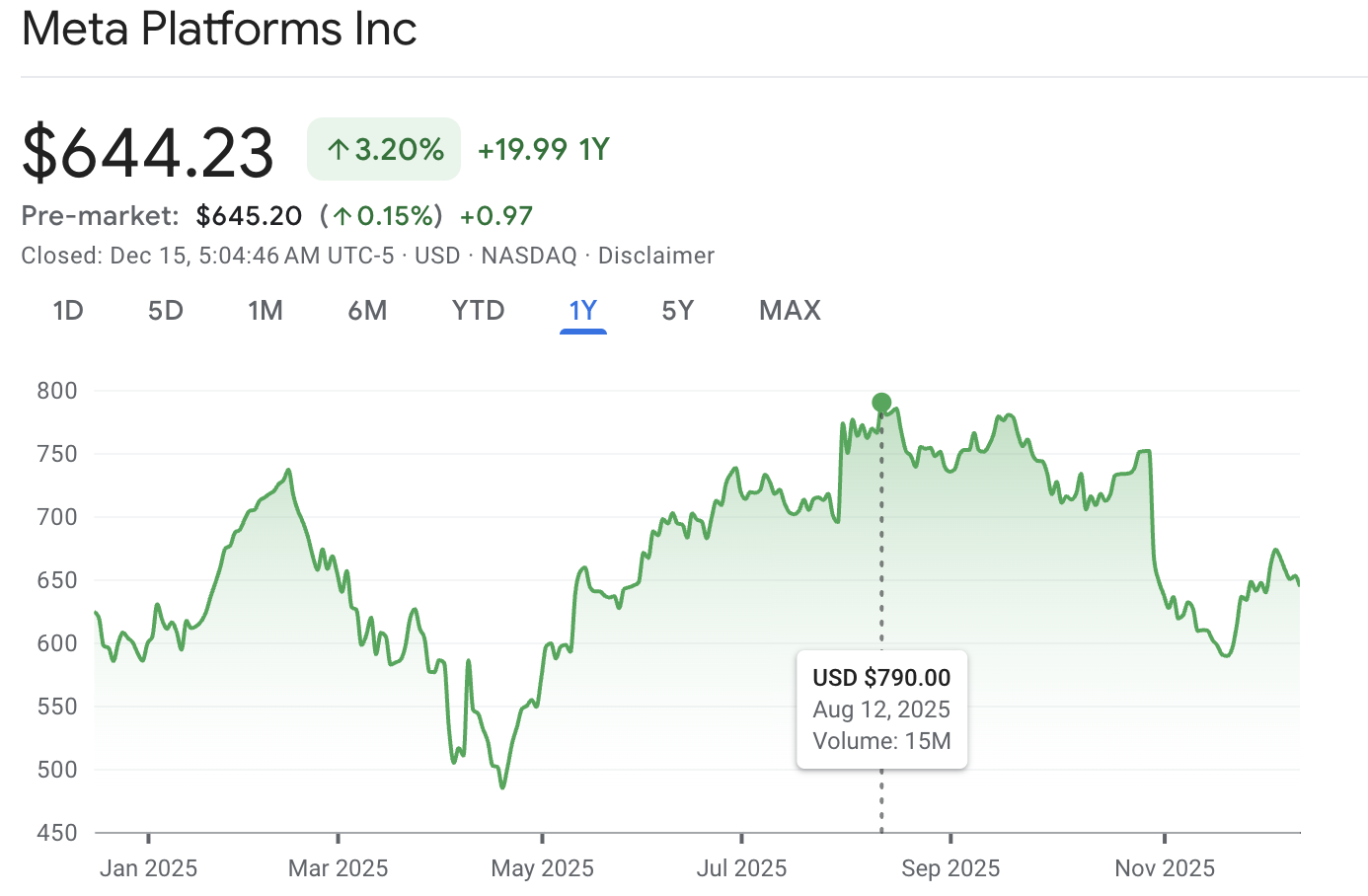Open the Disclaimer link

655,255
